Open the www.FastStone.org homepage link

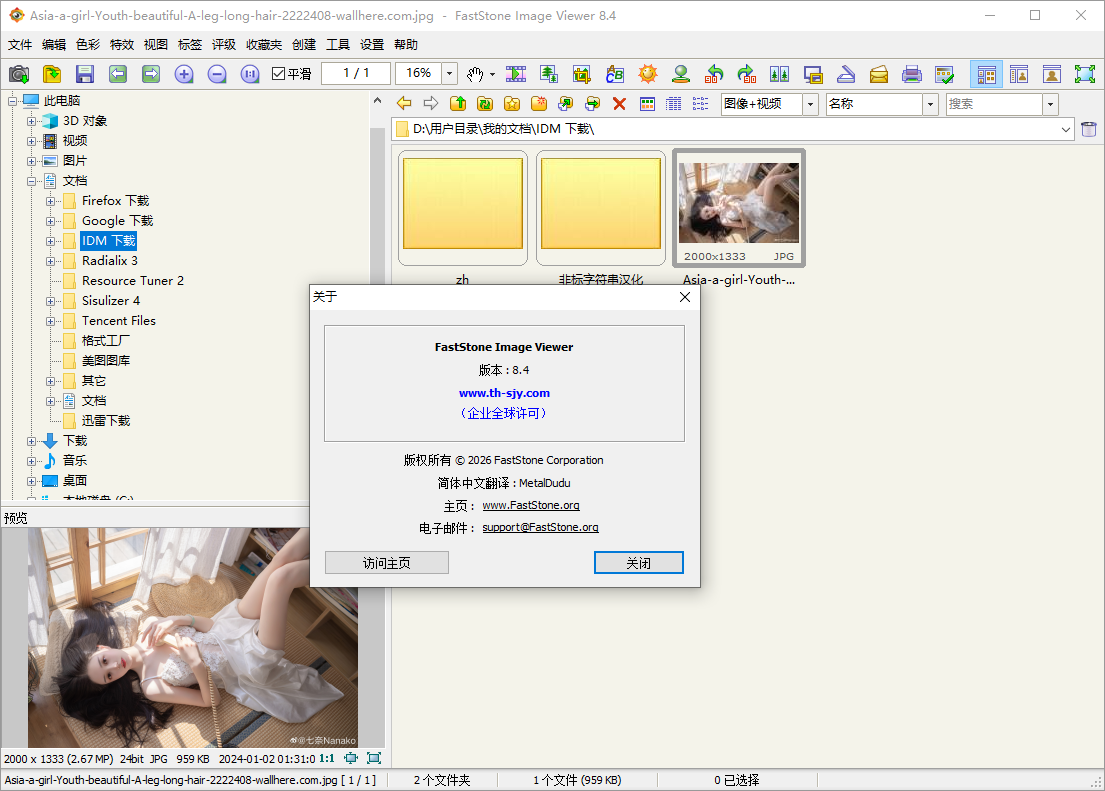click(x=531, y=505)
